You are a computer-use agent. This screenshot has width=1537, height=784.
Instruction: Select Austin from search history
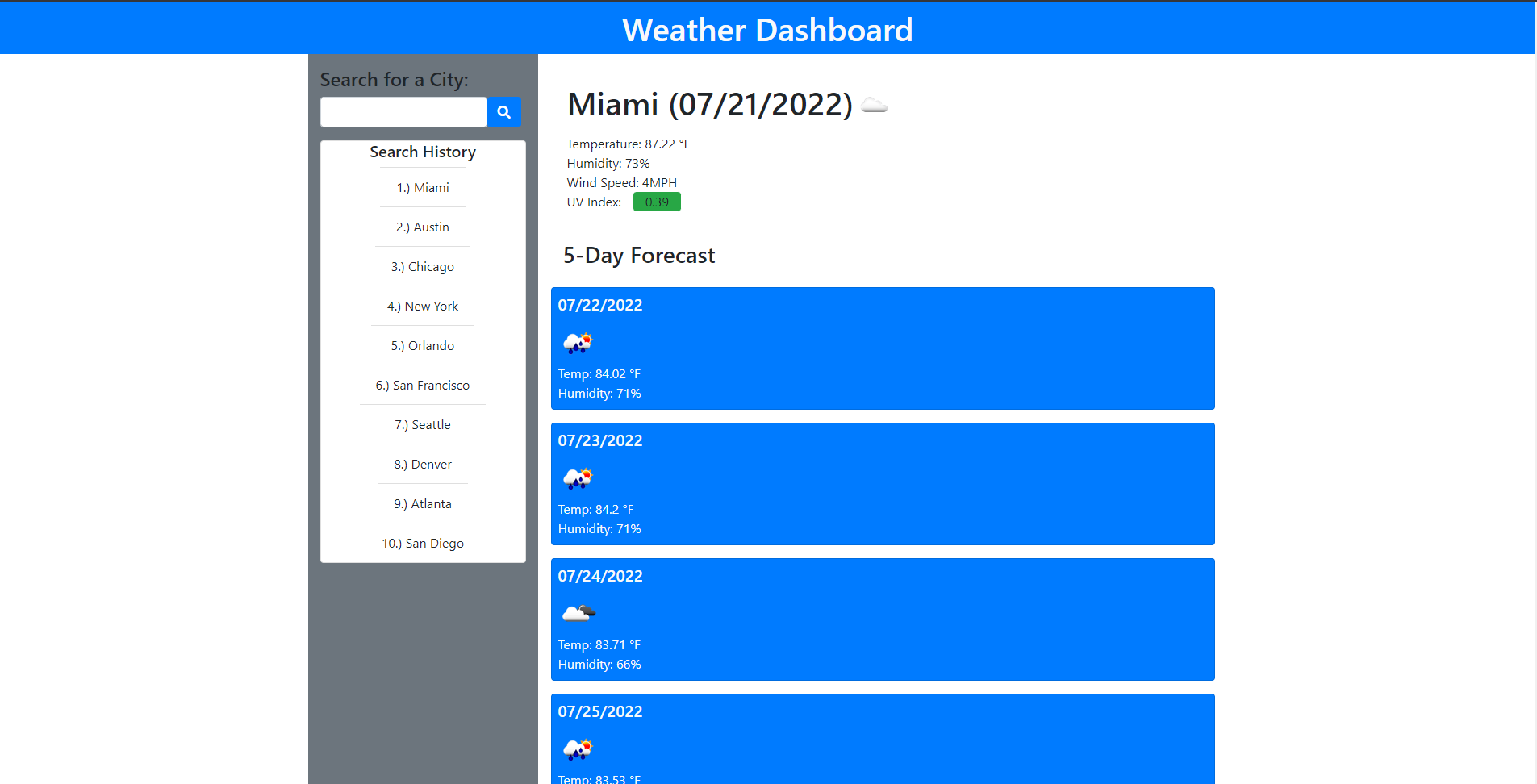[x=423, y=227]
